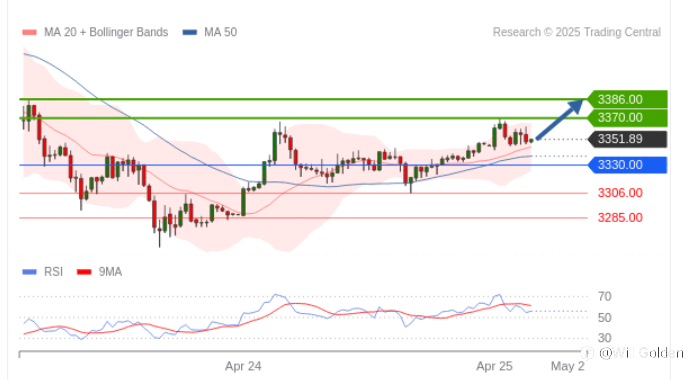Viewport: 691px width, 380px height.
Task: Select the 3386.00 green price tag
Action: tap(628, 100)
